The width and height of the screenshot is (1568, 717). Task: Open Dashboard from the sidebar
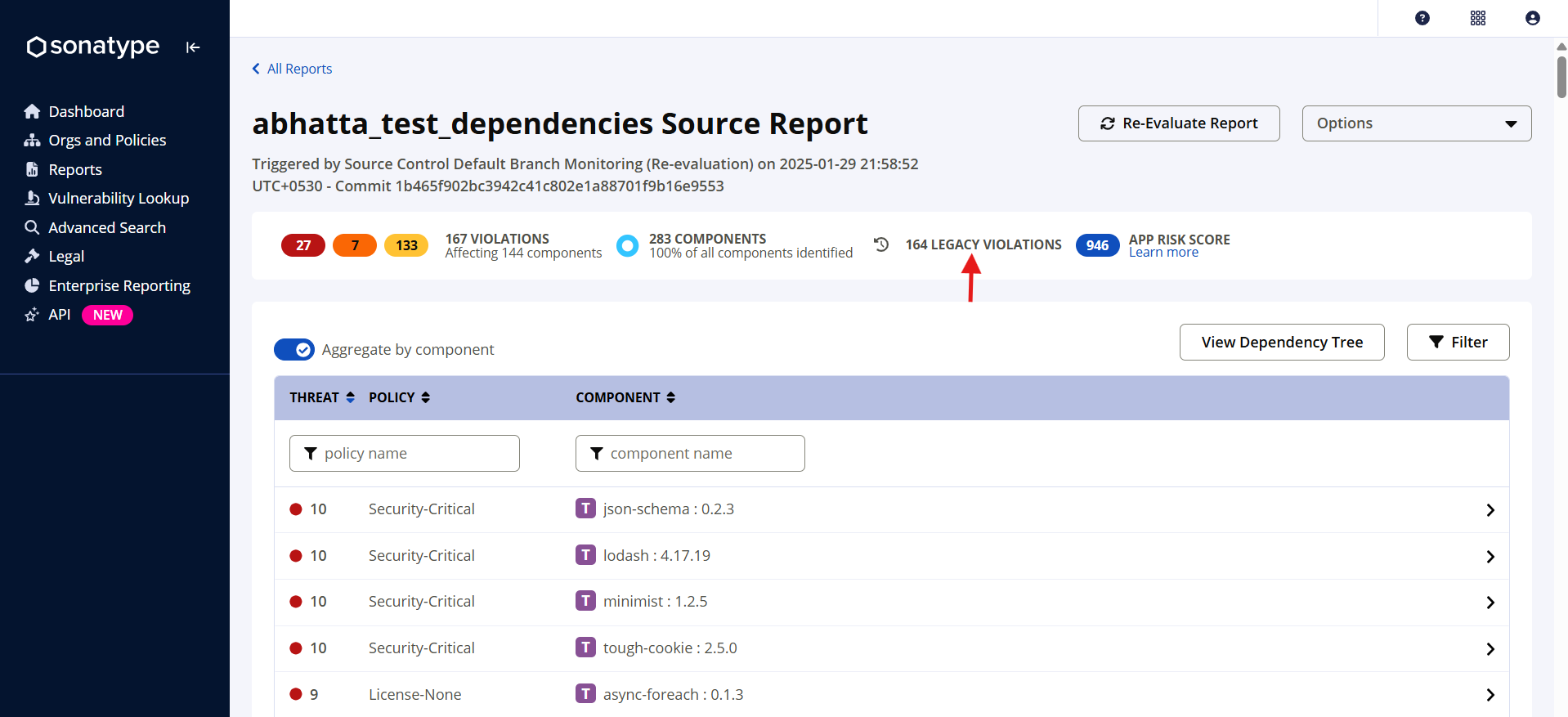(x=86, y=111)
